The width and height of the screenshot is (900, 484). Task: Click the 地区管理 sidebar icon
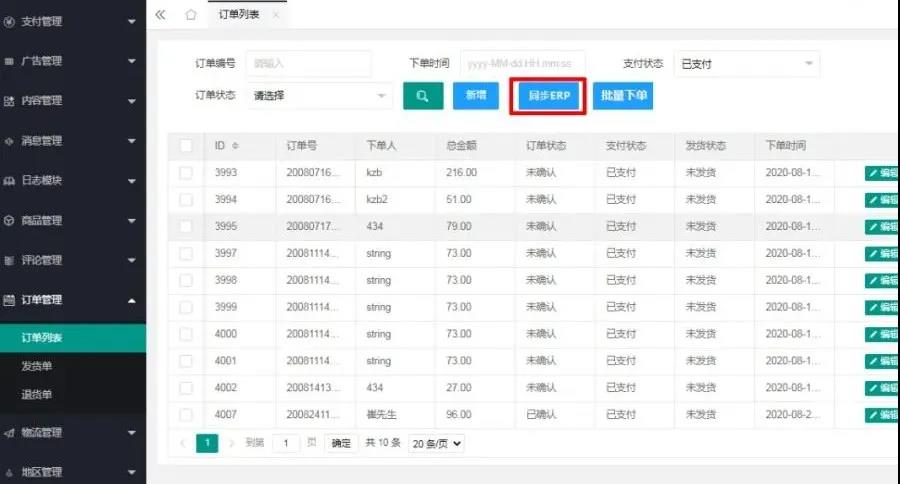[9, 473]
